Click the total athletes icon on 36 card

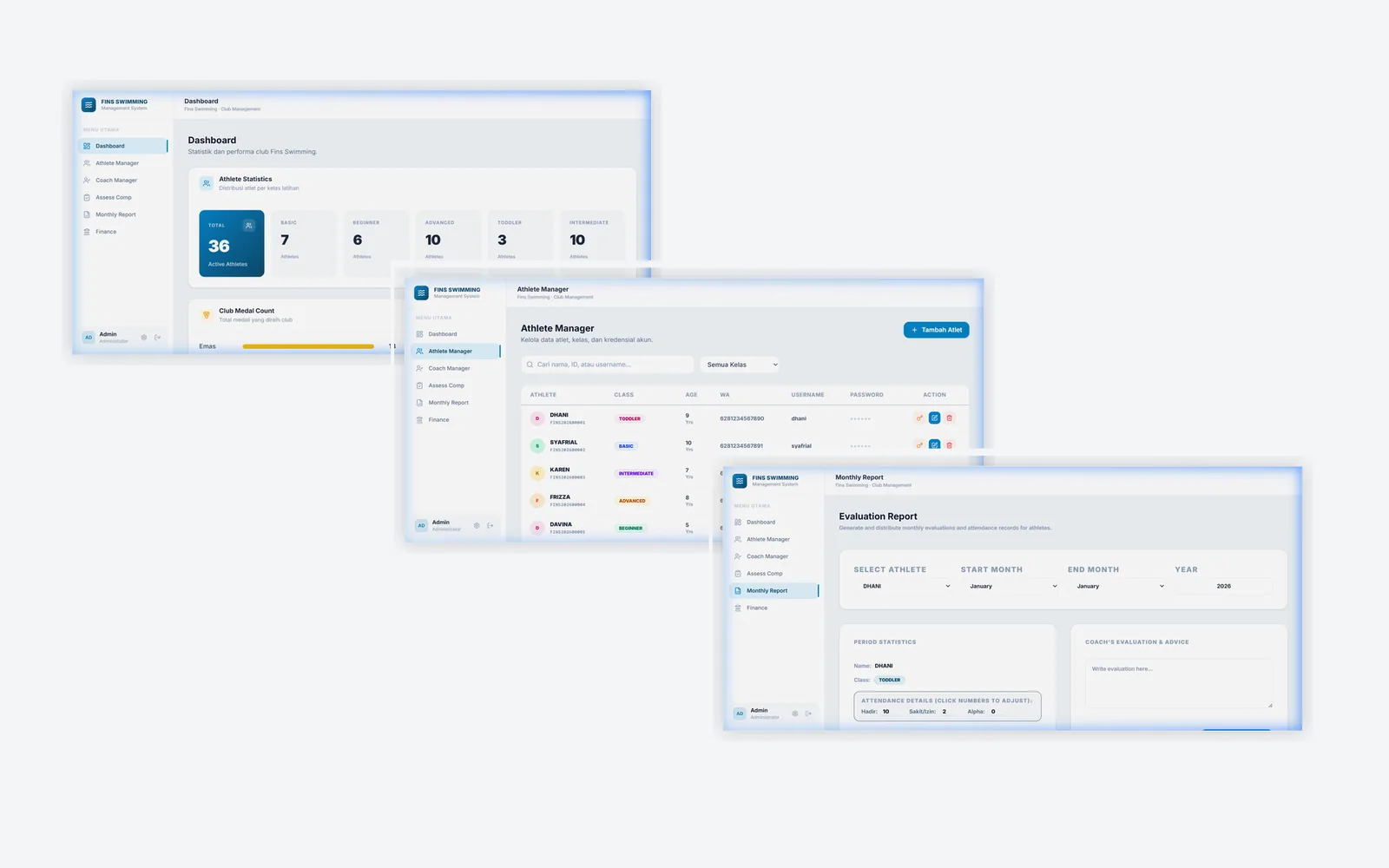click(x=249, y=226)
